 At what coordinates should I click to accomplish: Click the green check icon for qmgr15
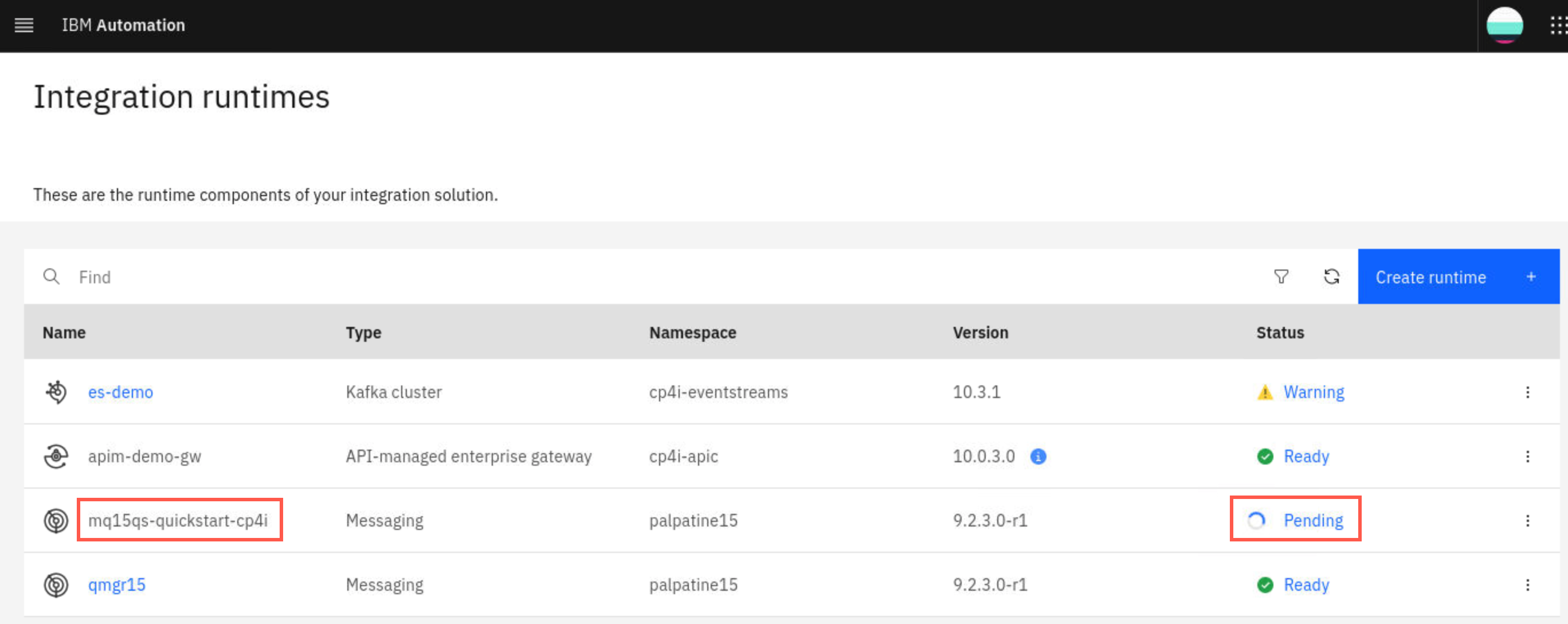[1265, 585]
